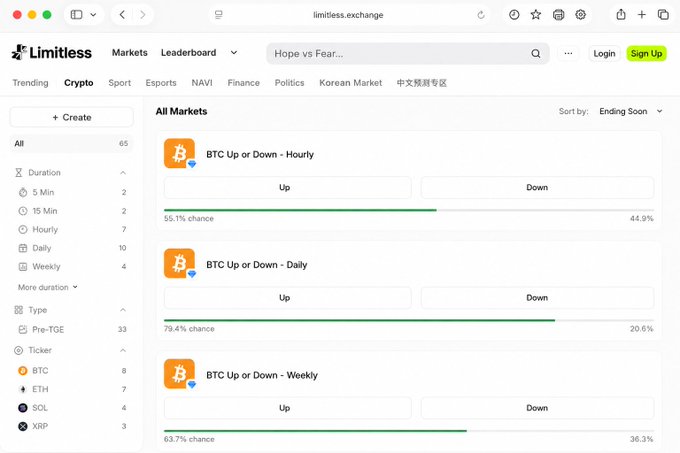Filter by the ETH ticker
The width and height of the screenshot is (680, 453).
72,389
